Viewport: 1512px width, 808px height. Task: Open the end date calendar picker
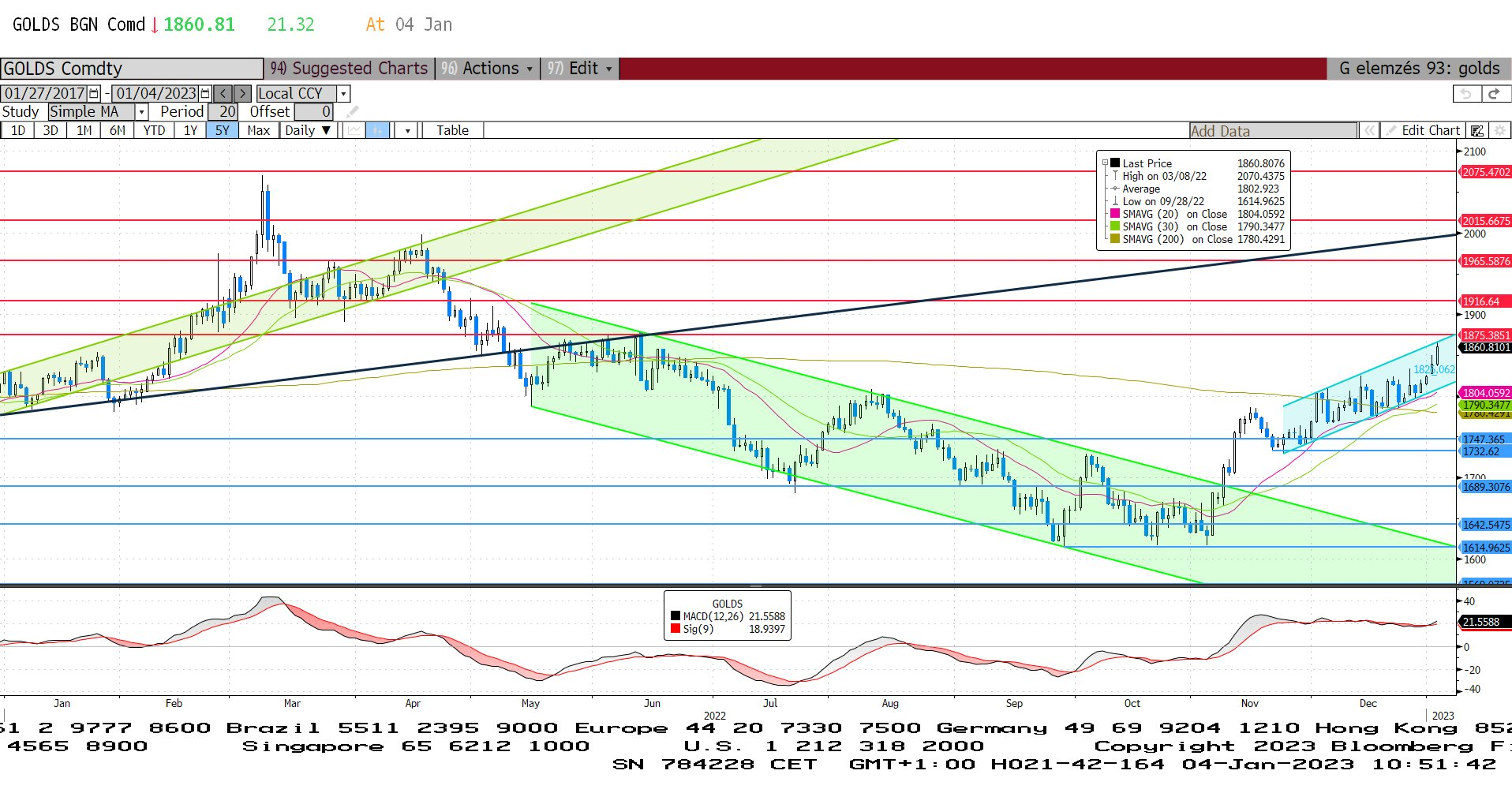tap(205, 93)
